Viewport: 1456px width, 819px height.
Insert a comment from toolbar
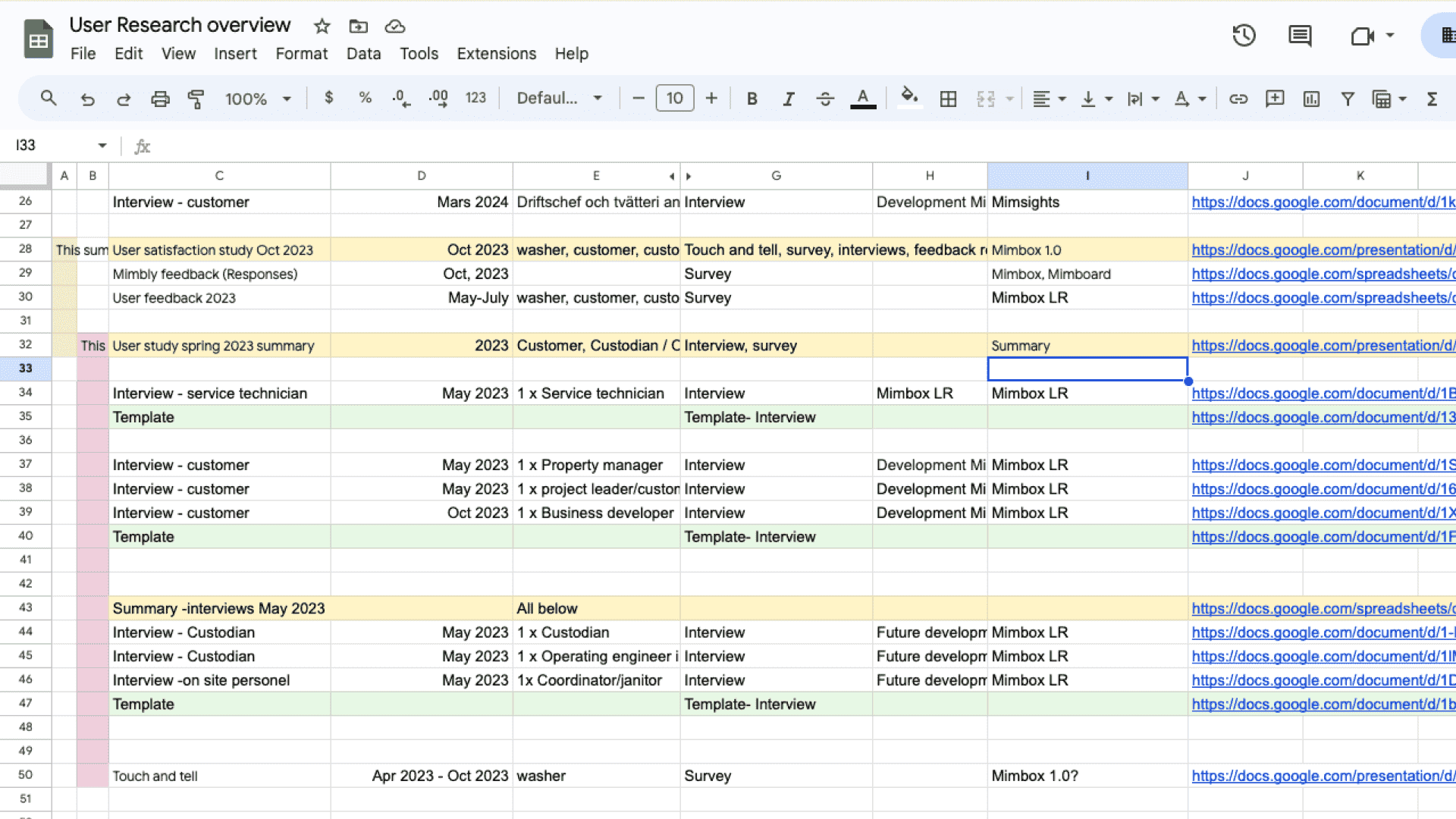(1275, 99)
